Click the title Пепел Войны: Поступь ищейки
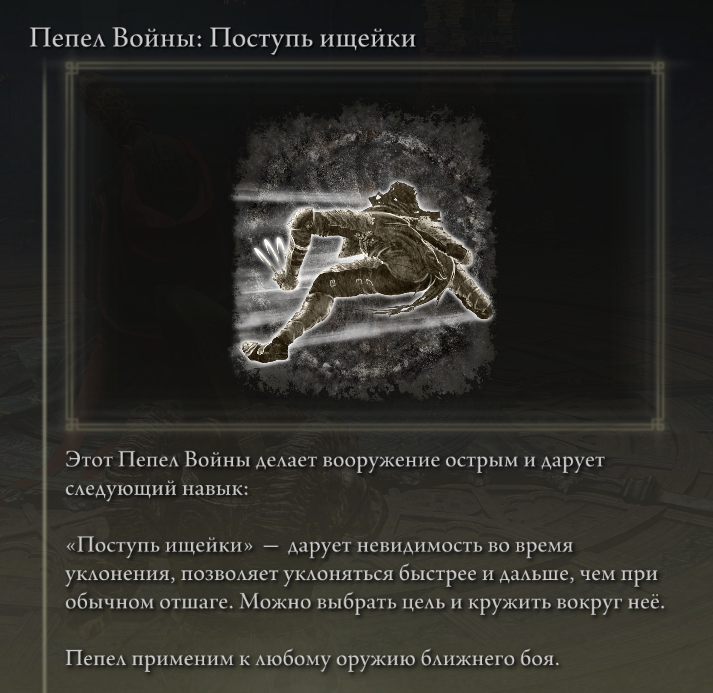Viewport: 713px width, 693px height. [x=223, y=38]
